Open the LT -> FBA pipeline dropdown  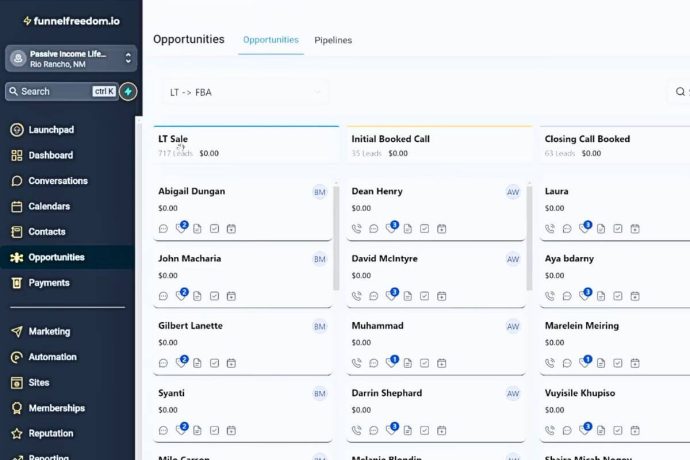243,92
